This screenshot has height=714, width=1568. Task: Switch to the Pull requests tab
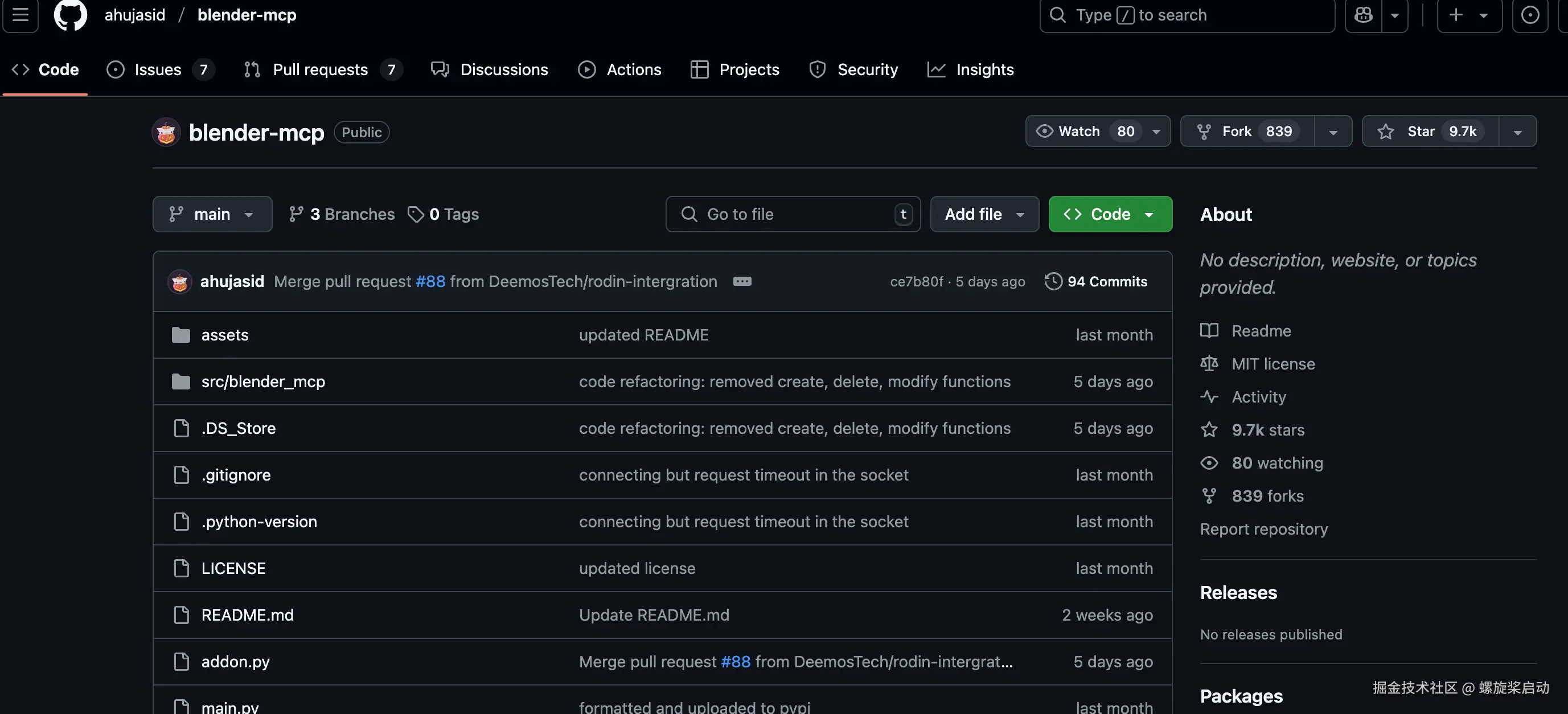tap(319, 69)
